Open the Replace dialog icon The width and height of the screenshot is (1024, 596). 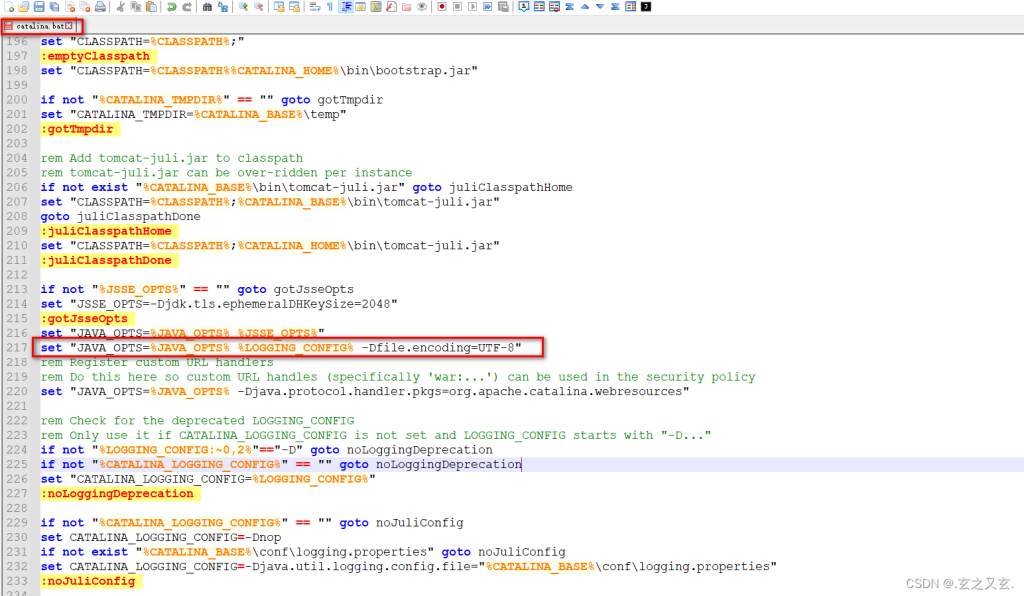click(x=223, y=7)
